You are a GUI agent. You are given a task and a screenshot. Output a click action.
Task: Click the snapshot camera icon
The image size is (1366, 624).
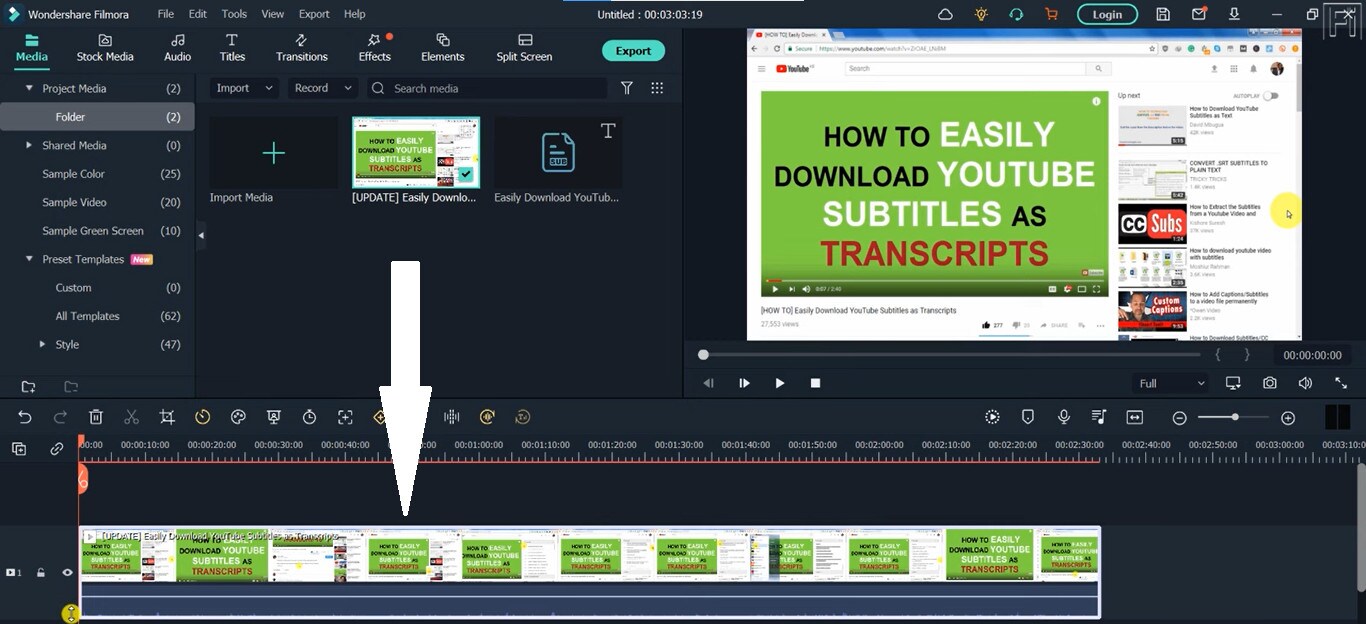point(1269,383)
